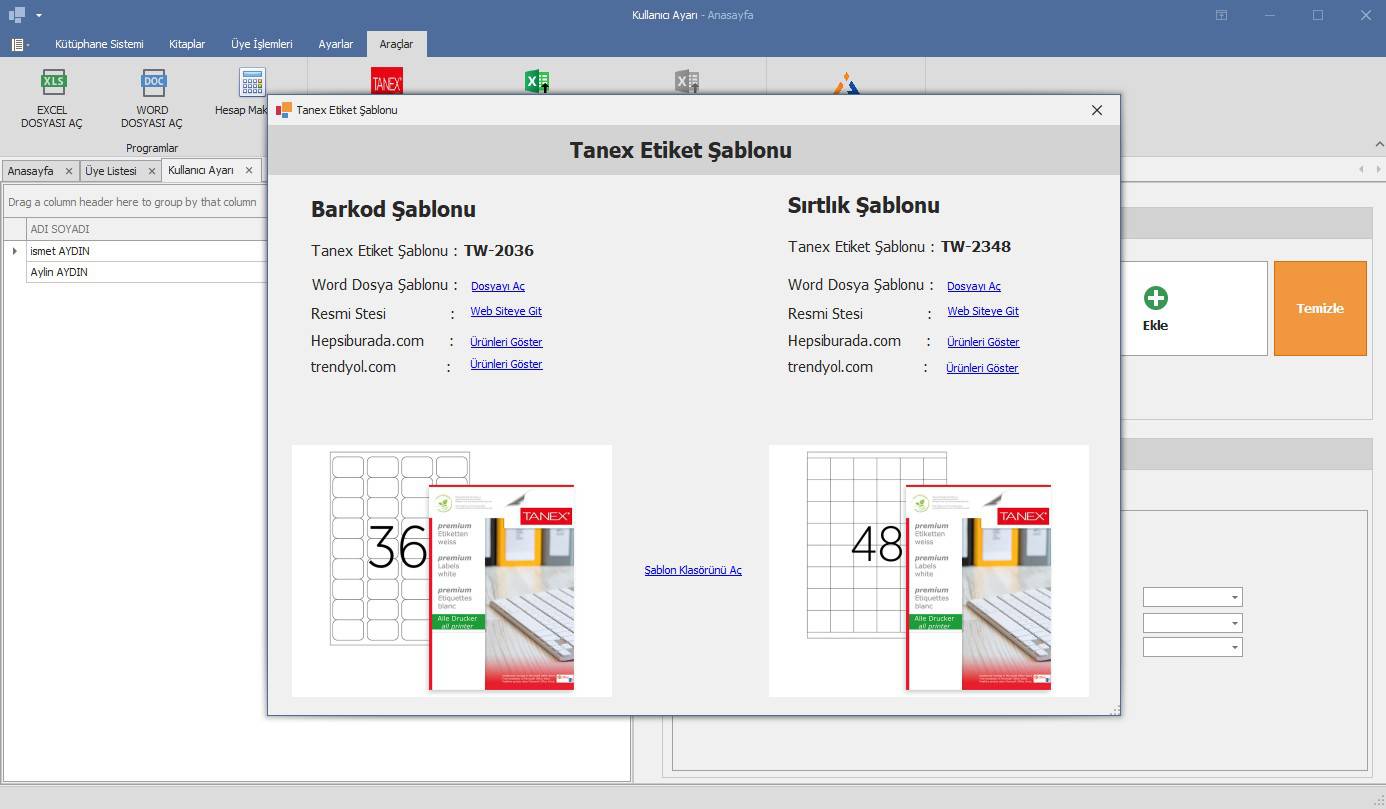1386x809 pixels.
Task: Open the quick access toolbar dropdown arrow
Action: click(39, 15)
